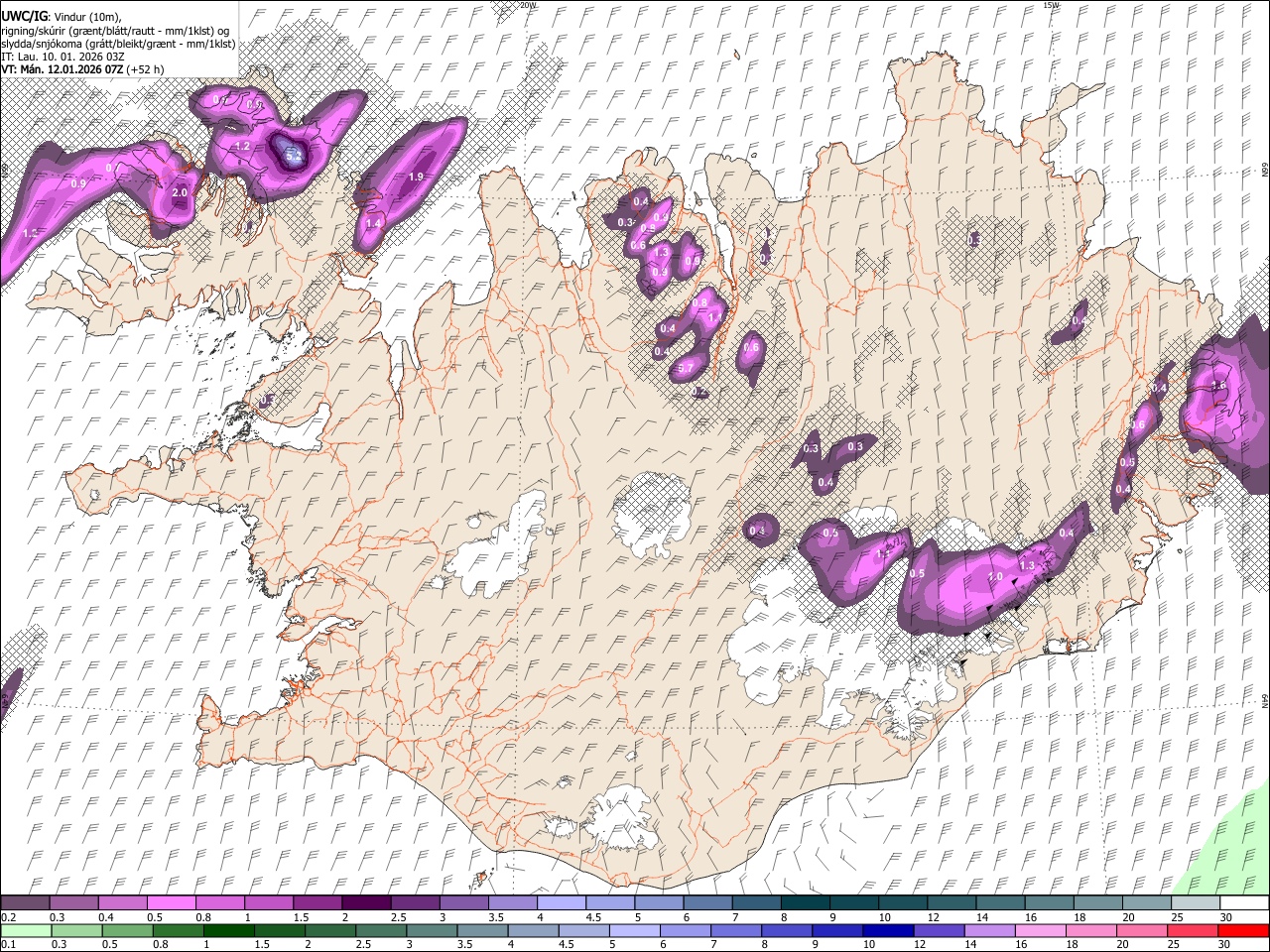
Task: Click the rain-scale swatch starting at 2.5
Action: (x=381, y=931)
